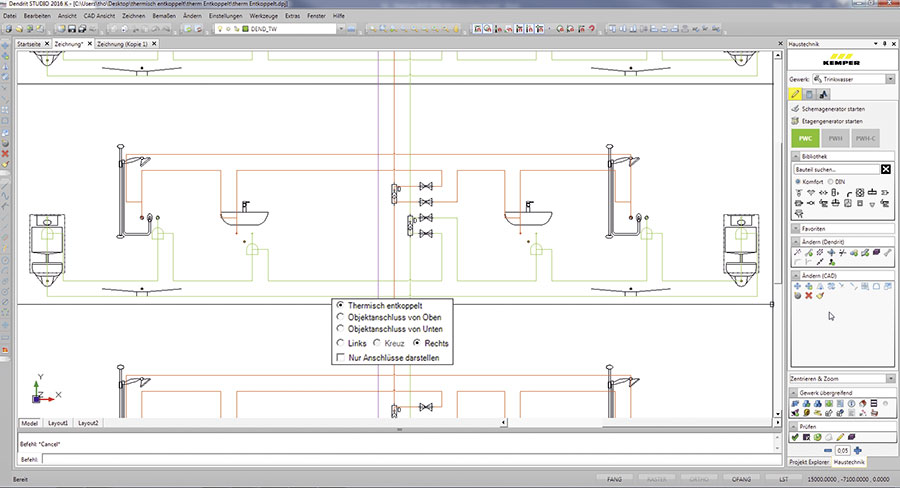This screenshot has width=900, height=488.
Task: Click the green checkmark in Prüfen
Action: [795, 437]
